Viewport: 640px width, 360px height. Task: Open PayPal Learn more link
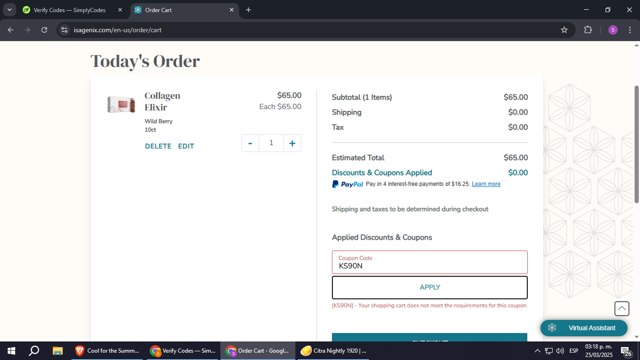(486, 184)
